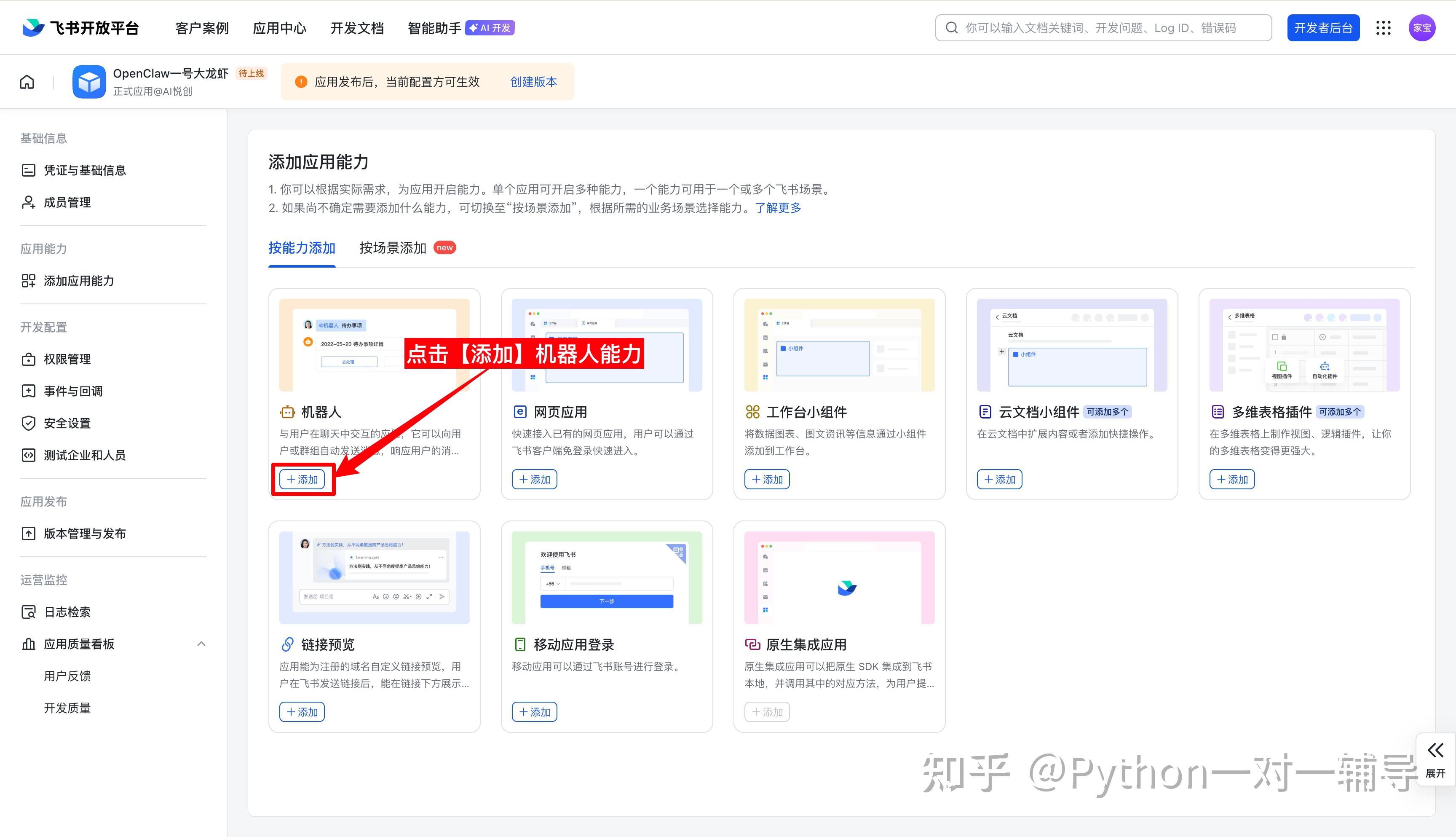Click the user avatar in the top right
This screenshot has height=837, width=1456.
click(x=1421, y=27)
